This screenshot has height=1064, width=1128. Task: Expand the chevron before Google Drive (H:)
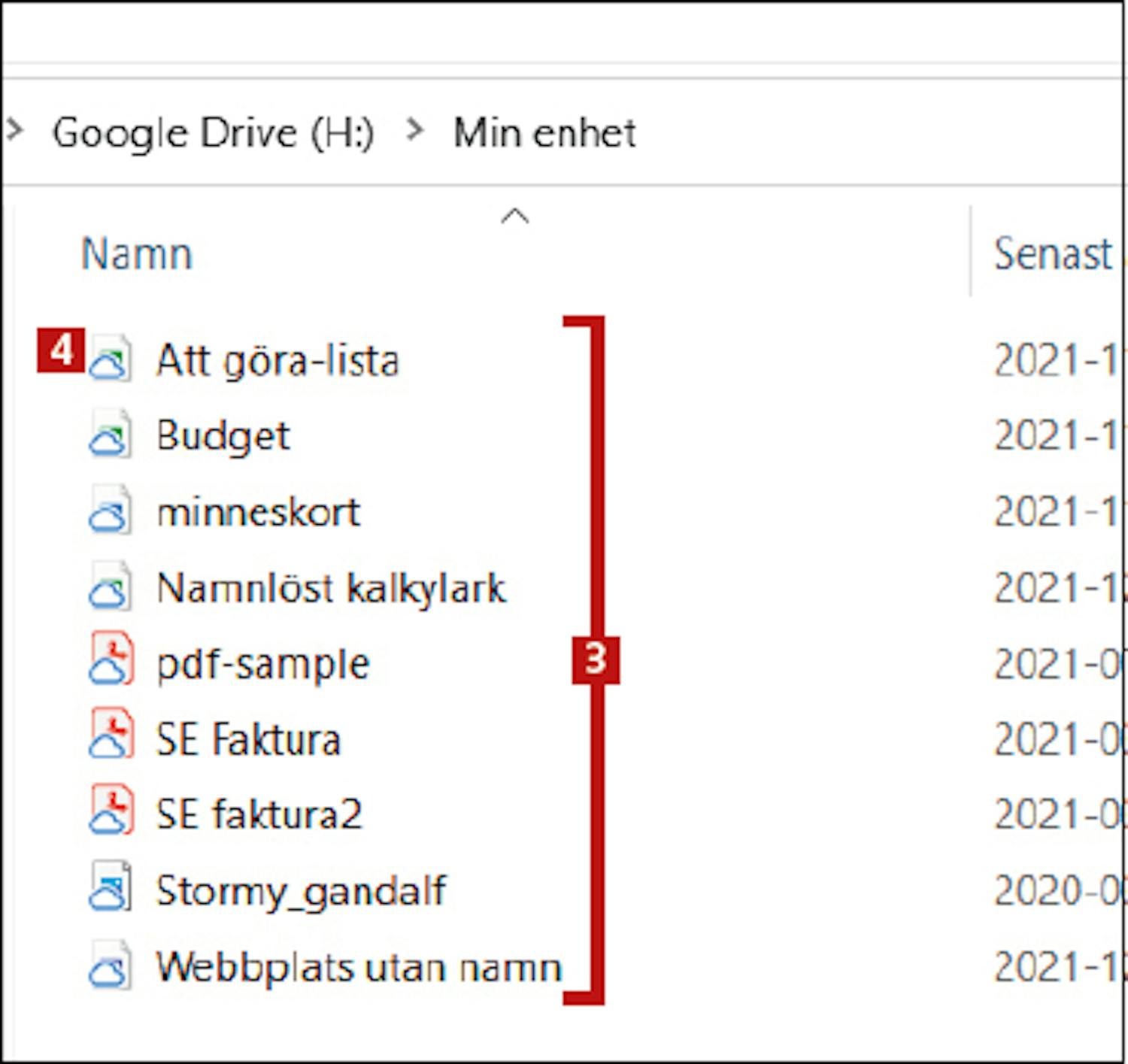pos(14,131)
